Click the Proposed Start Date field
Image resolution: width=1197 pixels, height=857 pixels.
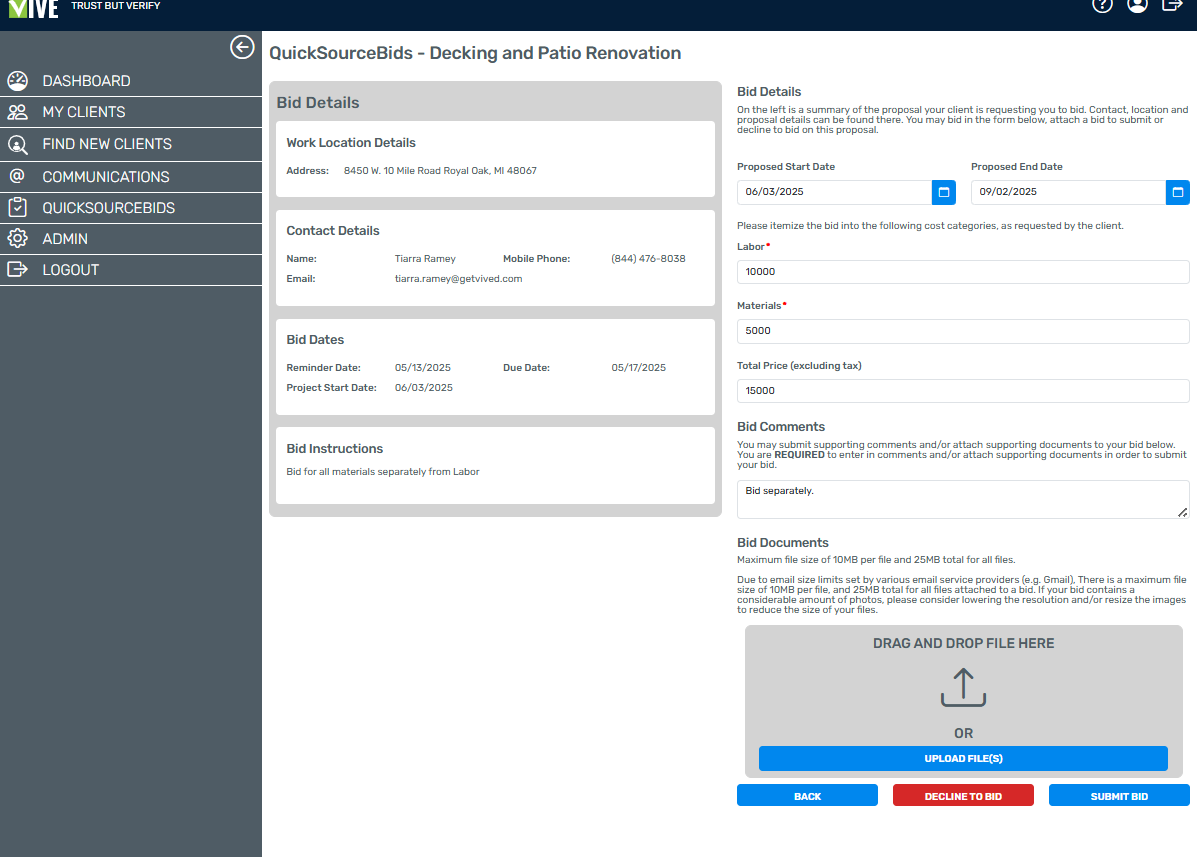pyautogui.click(x=834, y=192)
